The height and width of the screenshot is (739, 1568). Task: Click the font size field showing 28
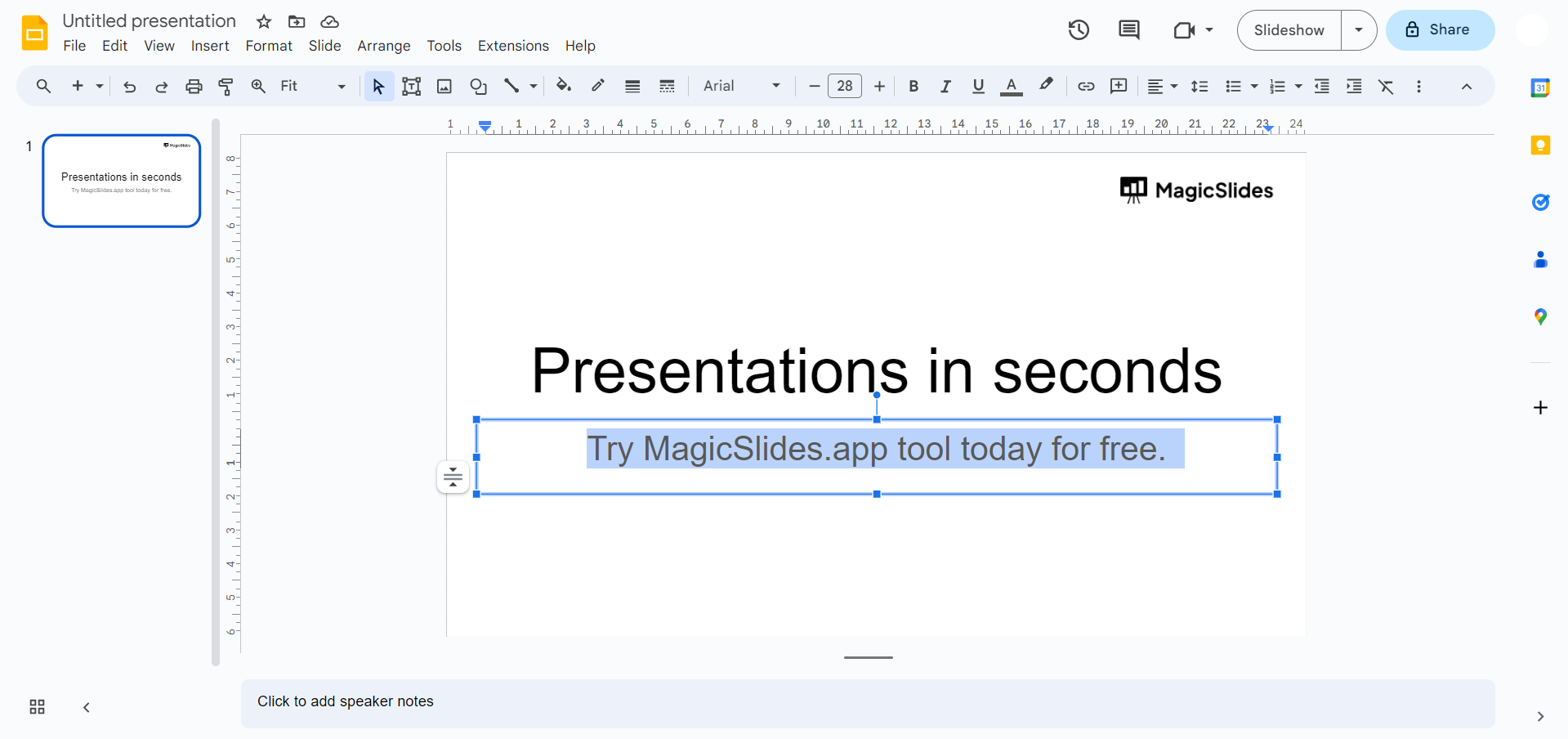[845, 86]
